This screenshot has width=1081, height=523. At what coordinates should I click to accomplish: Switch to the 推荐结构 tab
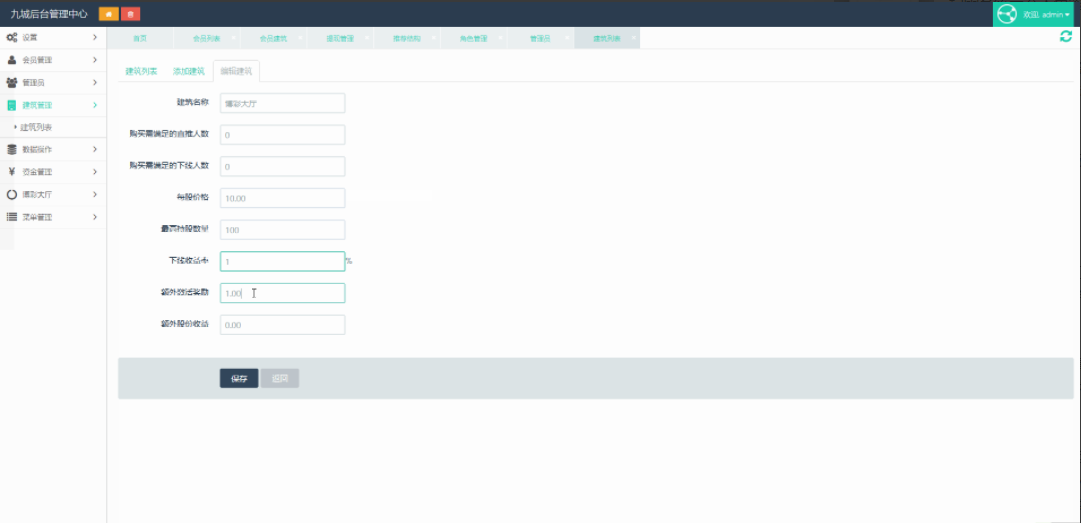406,39
